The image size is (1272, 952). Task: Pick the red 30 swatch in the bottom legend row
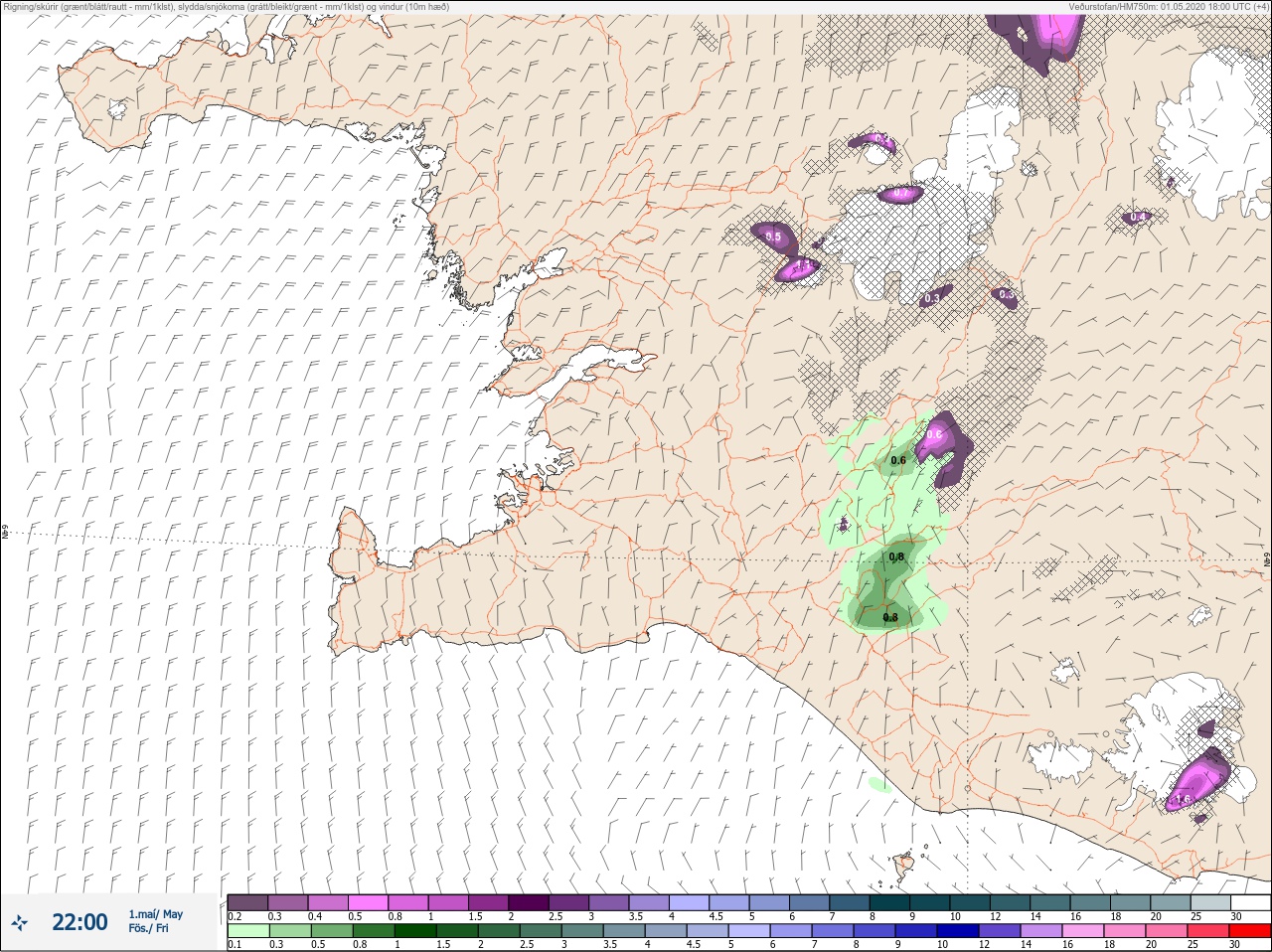1250,931
